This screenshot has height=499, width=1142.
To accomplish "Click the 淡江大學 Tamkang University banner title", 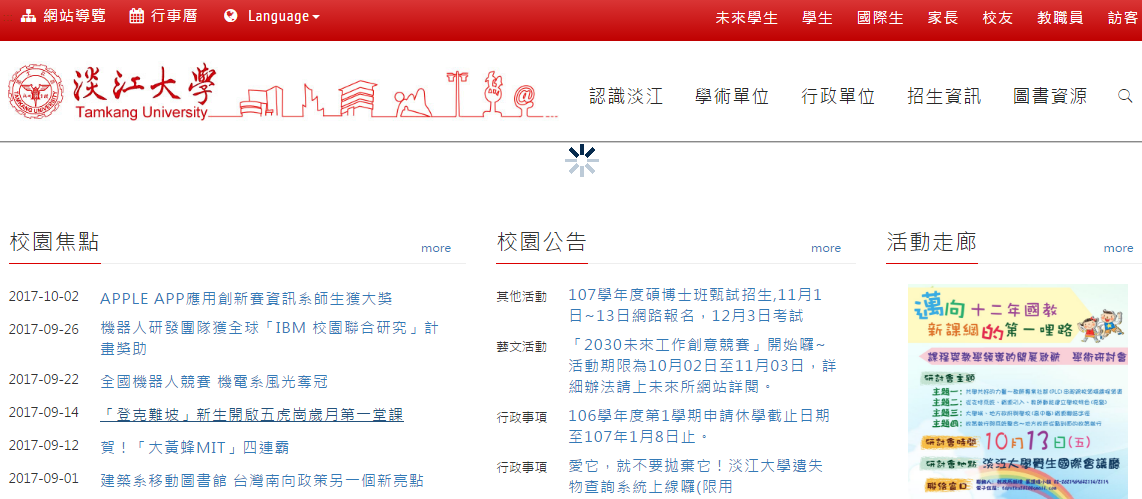I will (144, 92).
